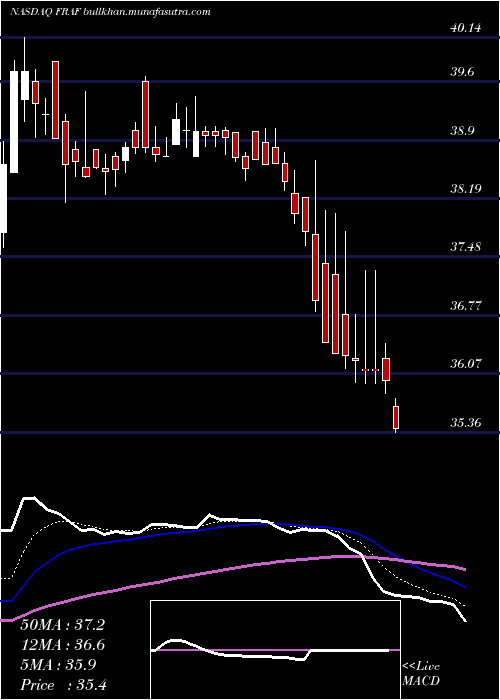
Task: Click the 35.36 price level label
Action: click(x=465, y=422)
